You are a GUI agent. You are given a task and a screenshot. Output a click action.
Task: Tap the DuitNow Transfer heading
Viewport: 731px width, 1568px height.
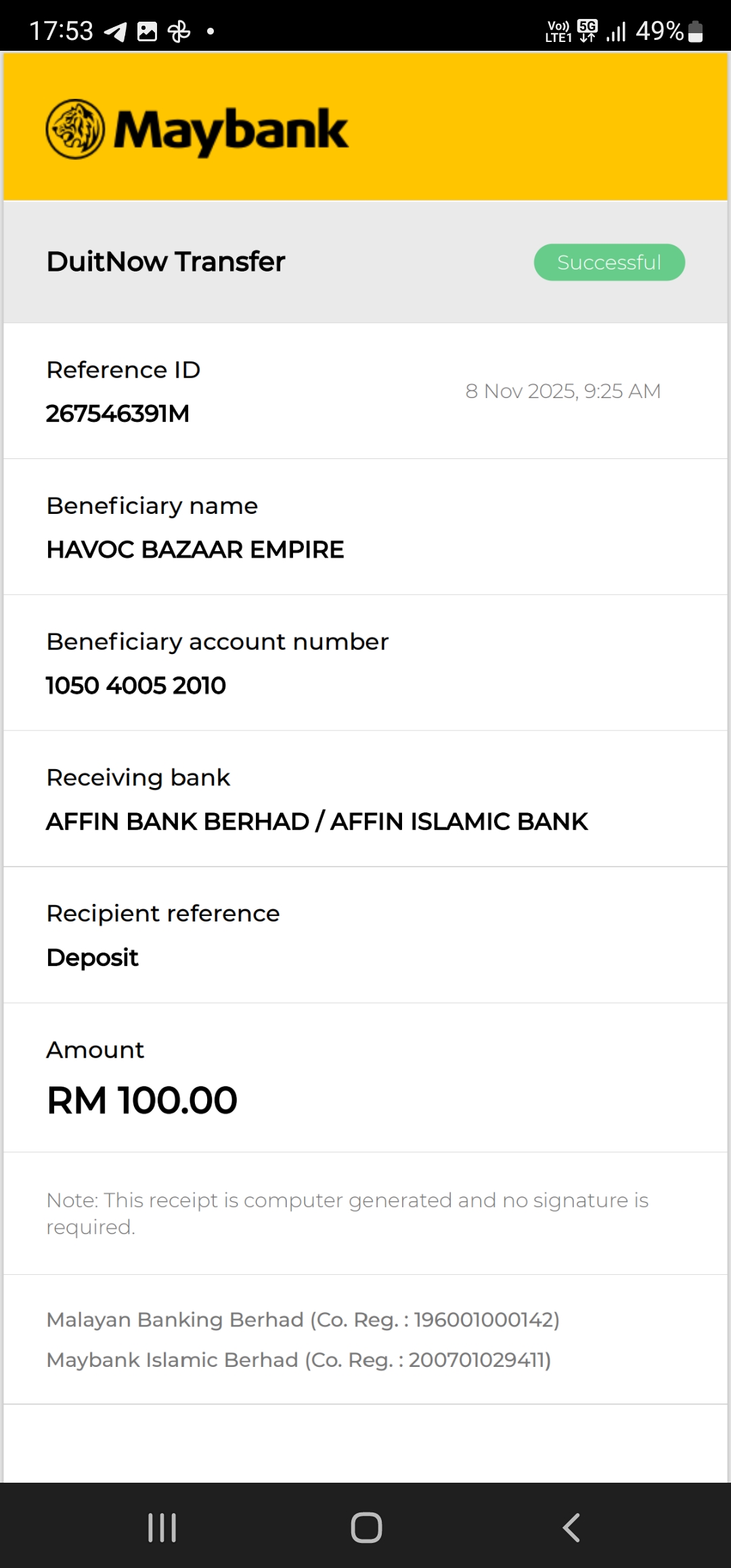166,261
